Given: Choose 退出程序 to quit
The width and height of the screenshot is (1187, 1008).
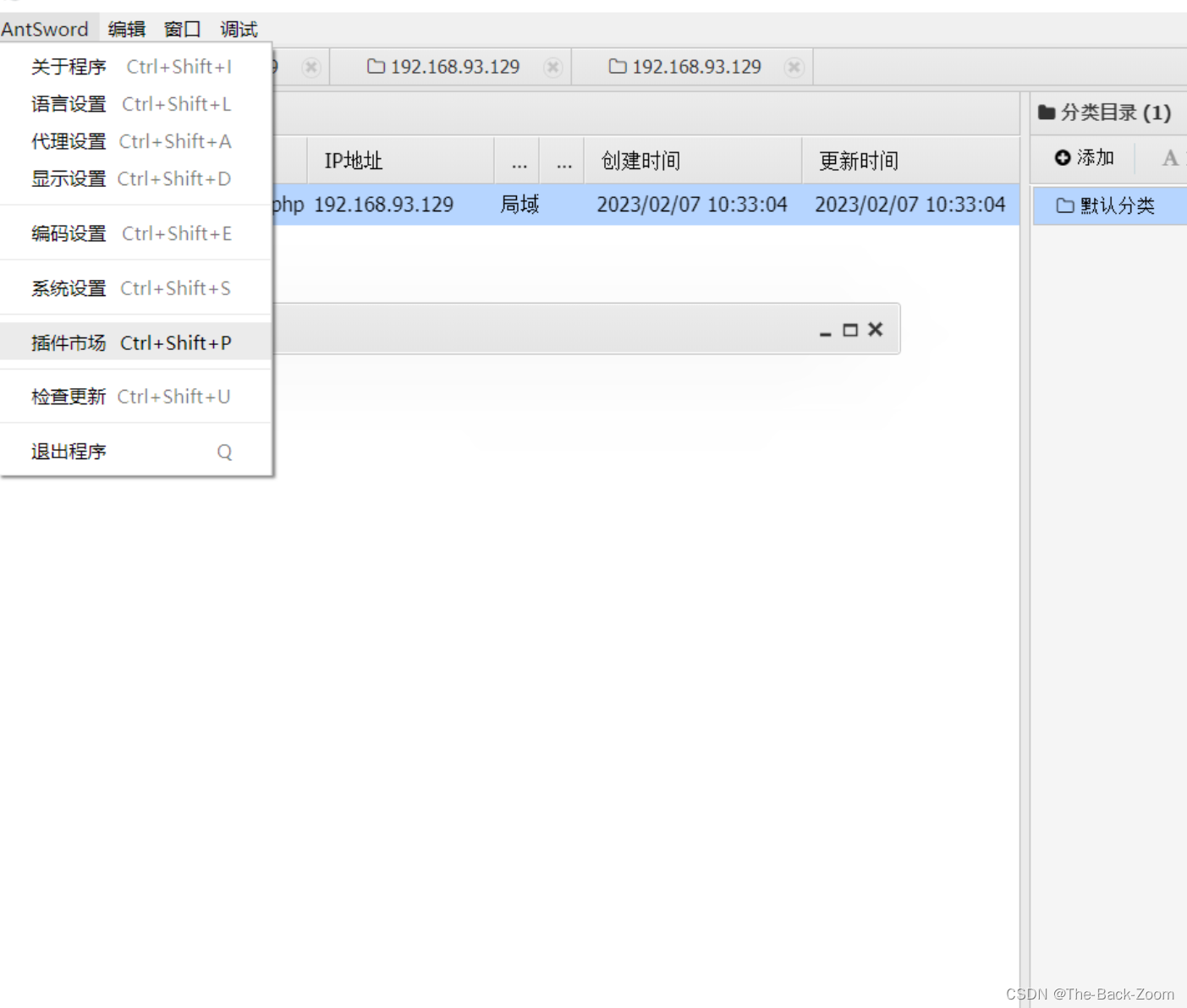Looking at the screenshot, I should click(x=135, y=452).
